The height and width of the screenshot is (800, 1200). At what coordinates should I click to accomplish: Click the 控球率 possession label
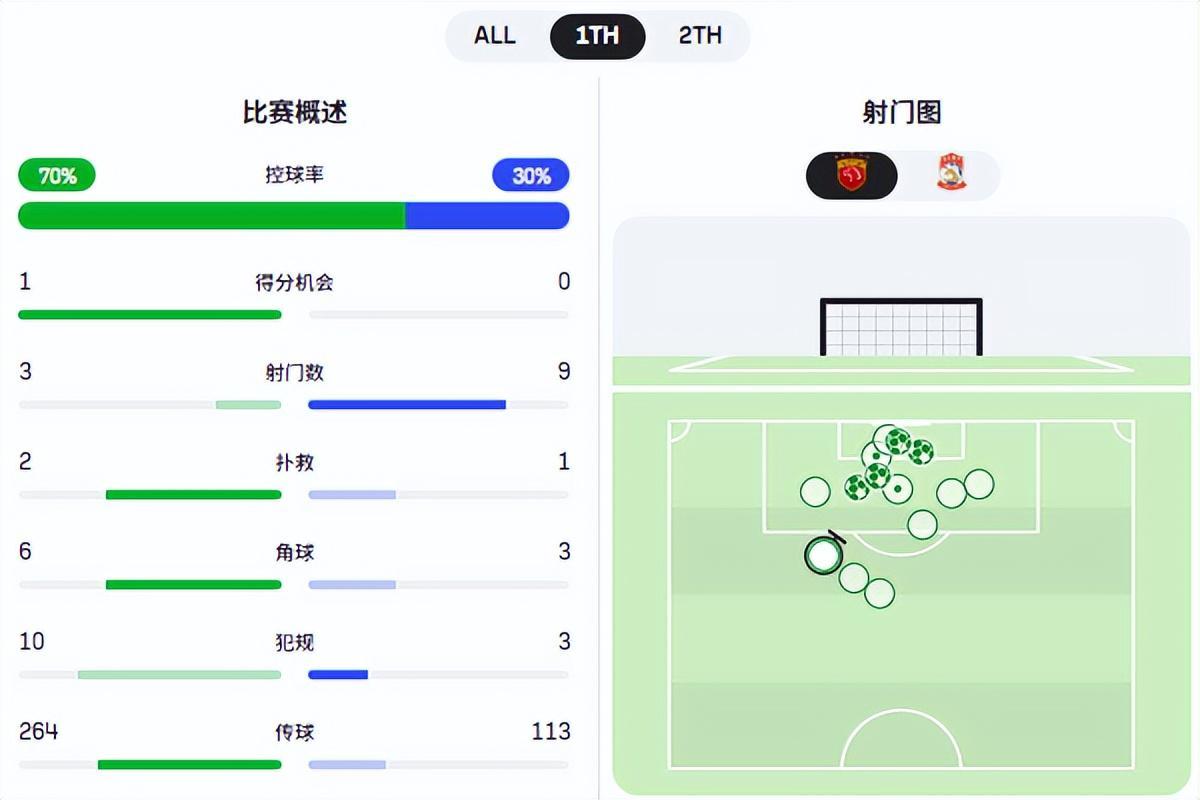click(x=294, y=175)
